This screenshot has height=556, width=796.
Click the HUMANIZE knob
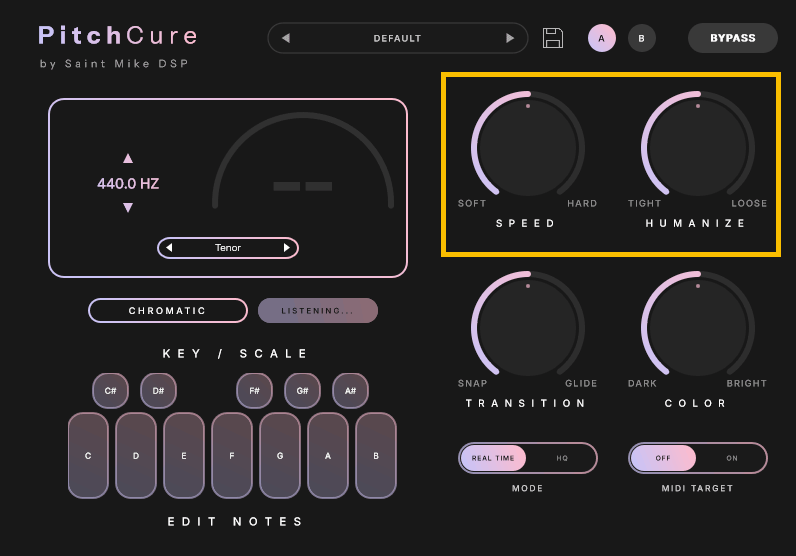(x=698, y=147)
